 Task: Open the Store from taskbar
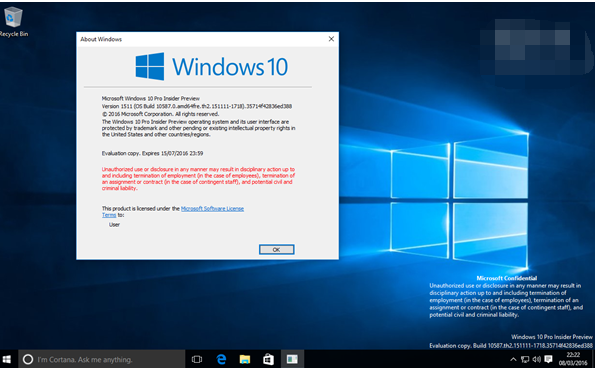point(268,359)
